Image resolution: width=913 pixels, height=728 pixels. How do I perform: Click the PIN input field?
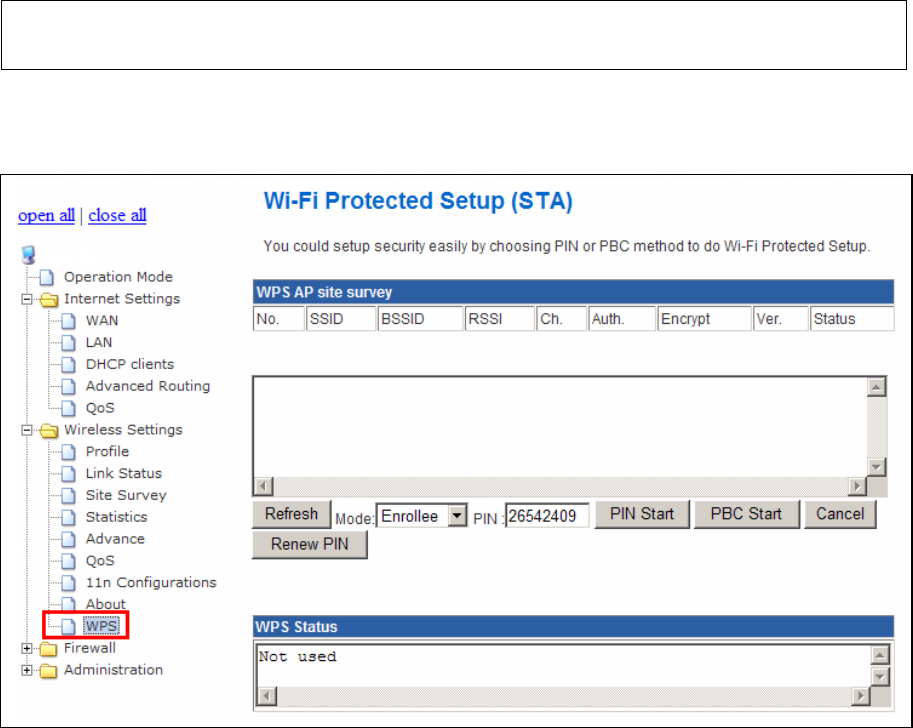pyautogui.click(x=547, y=516)
